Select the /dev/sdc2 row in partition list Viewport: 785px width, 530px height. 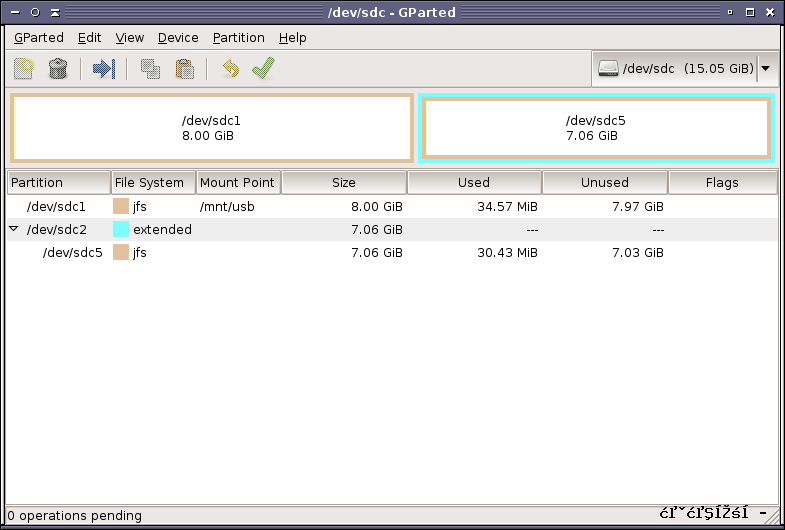(x=392, y=229)
